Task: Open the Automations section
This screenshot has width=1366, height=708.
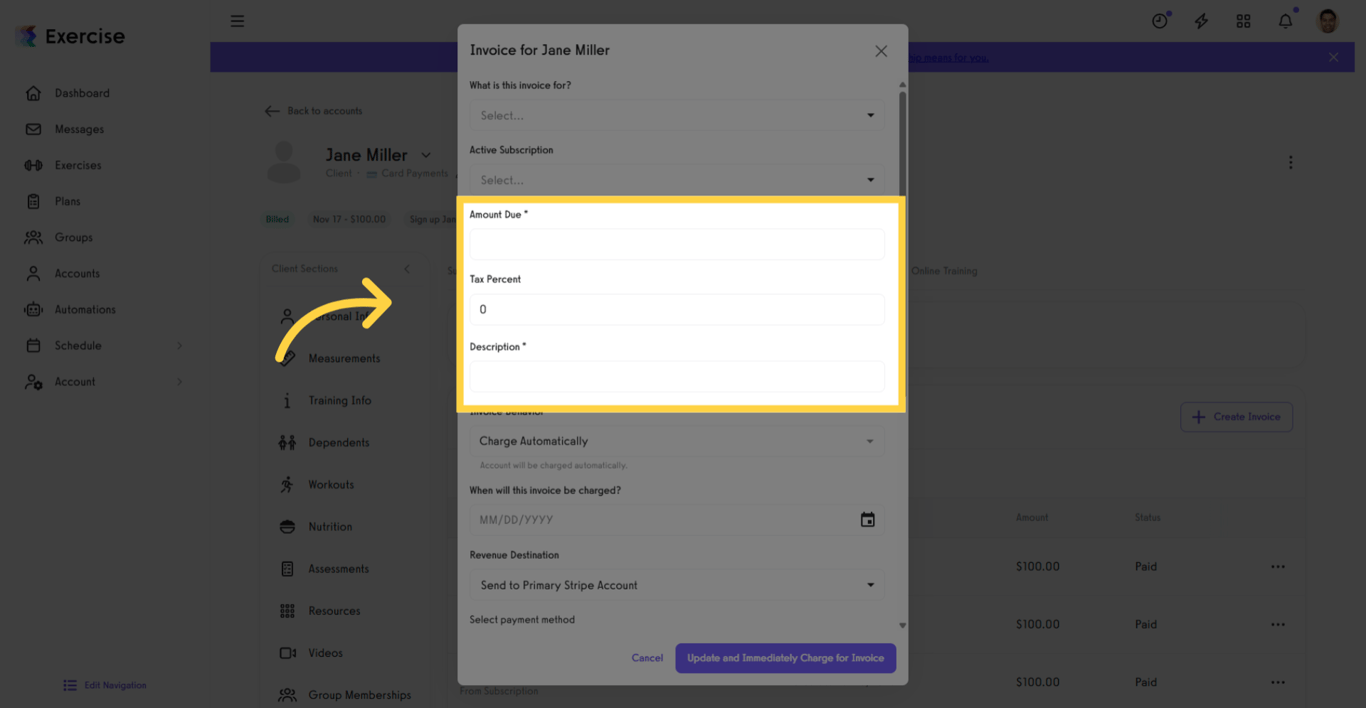Action: point(35,309)
